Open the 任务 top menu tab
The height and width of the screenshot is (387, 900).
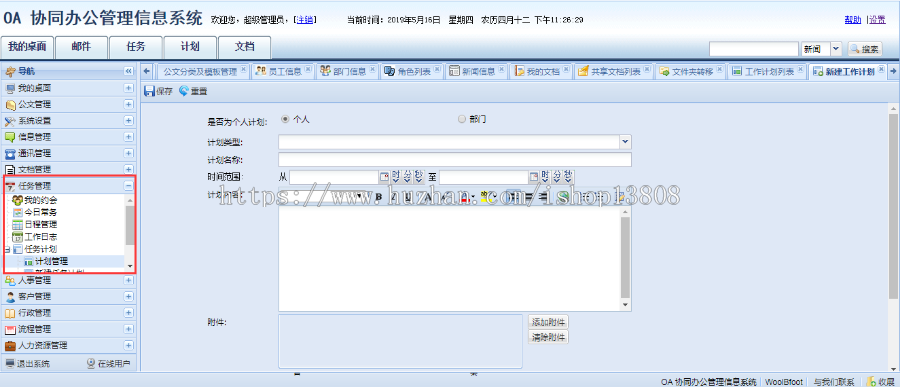point(135,48)
